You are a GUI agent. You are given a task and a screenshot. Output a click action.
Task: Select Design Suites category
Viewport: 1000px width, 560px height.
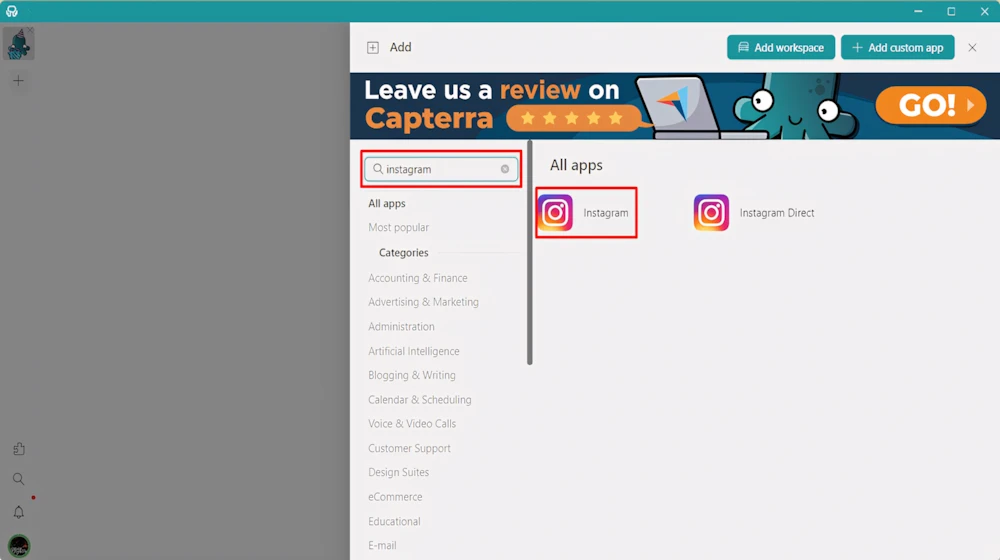coord(398,473)
